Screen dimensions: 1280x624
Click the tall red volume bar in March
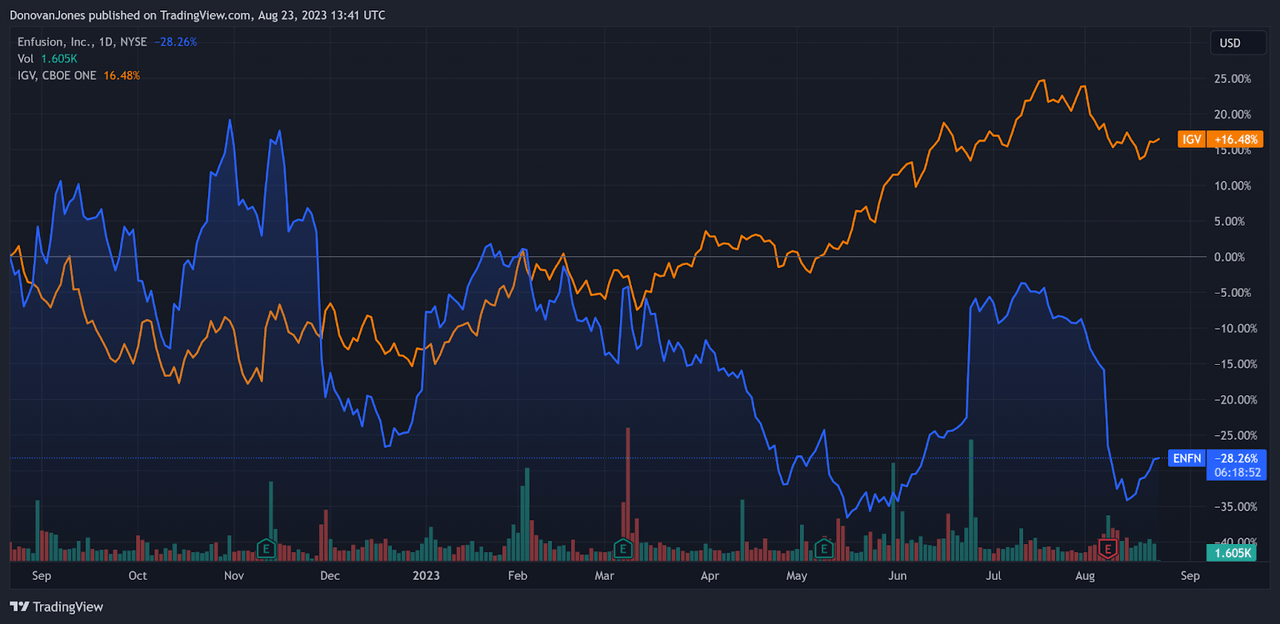[628, 494]
